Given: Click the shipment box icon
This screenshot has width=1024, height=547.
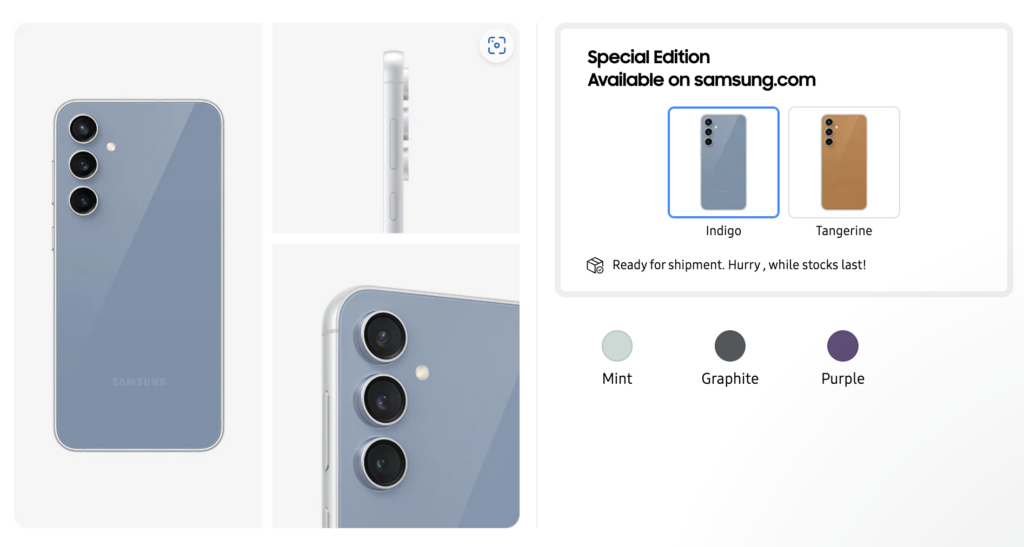Looking at the screenshot, I should coord(595,265).
